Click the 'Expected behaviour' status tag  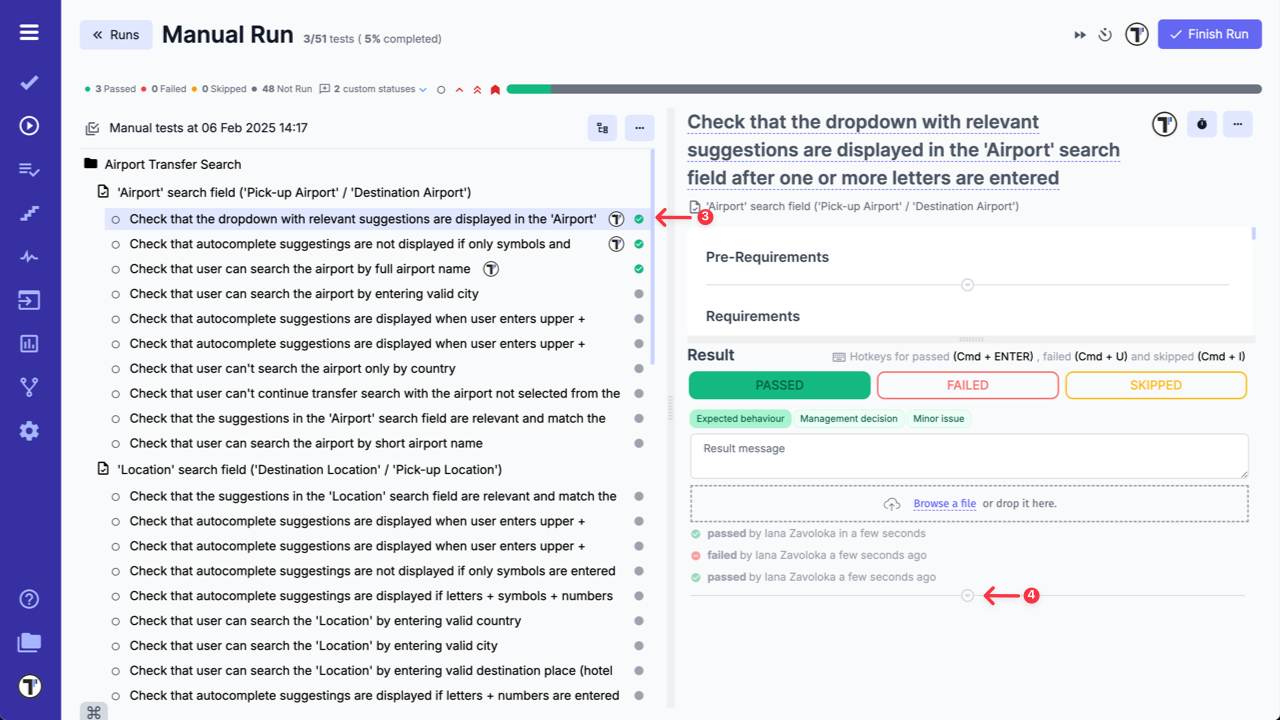tap(740, 418)
